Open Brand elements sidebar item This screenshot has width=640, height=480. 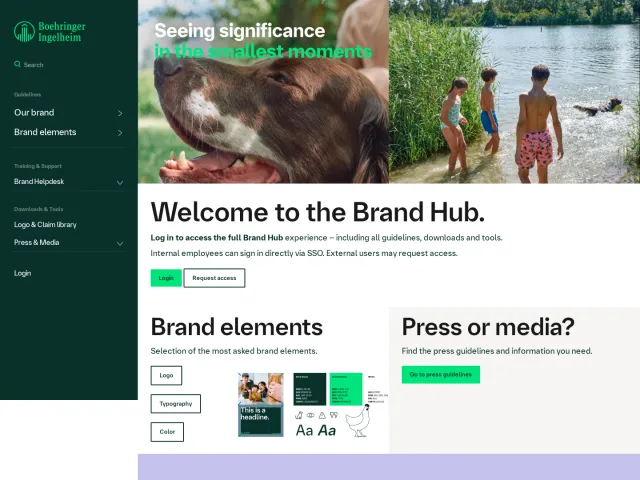[45, 132]
